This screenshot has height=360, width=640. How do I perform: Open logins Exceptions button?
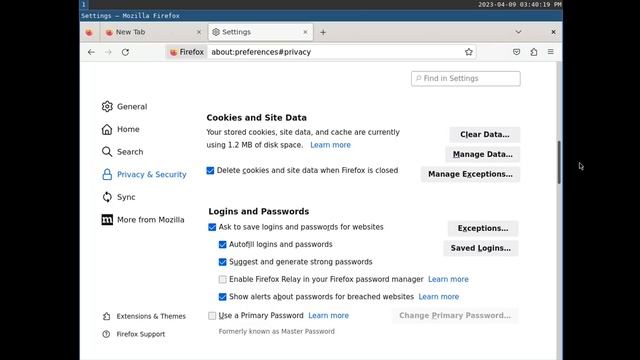[483, 228]
